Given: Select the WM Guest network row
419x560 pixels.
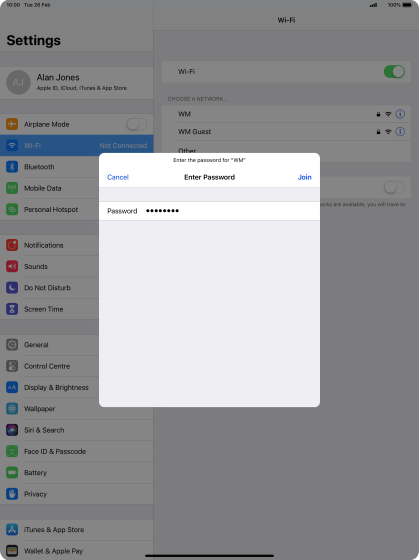Looking at the screenshot, I should (x=286, y=131).
